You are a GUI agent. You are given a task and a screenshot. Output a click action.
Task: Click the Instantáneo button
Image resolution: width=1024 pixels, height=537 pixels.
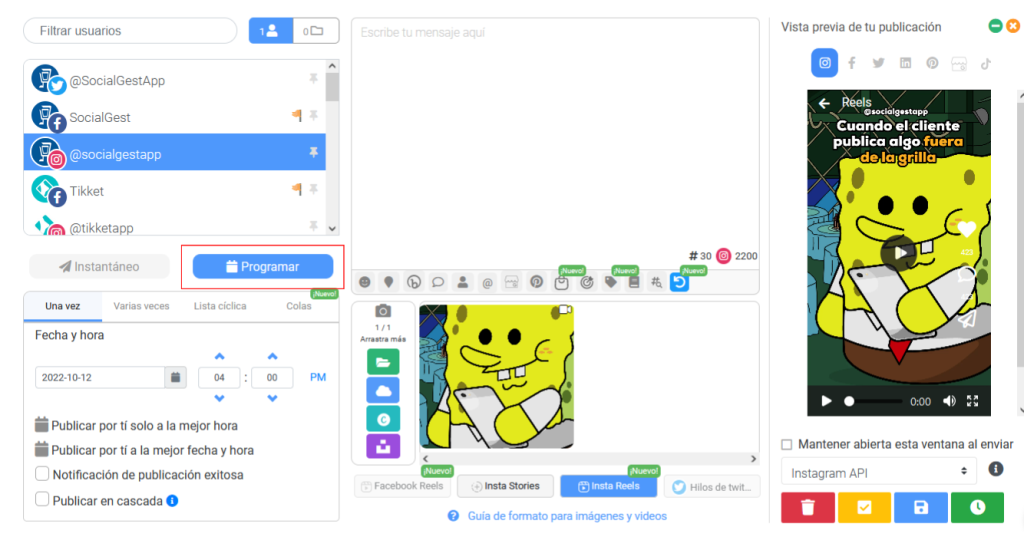99,267
